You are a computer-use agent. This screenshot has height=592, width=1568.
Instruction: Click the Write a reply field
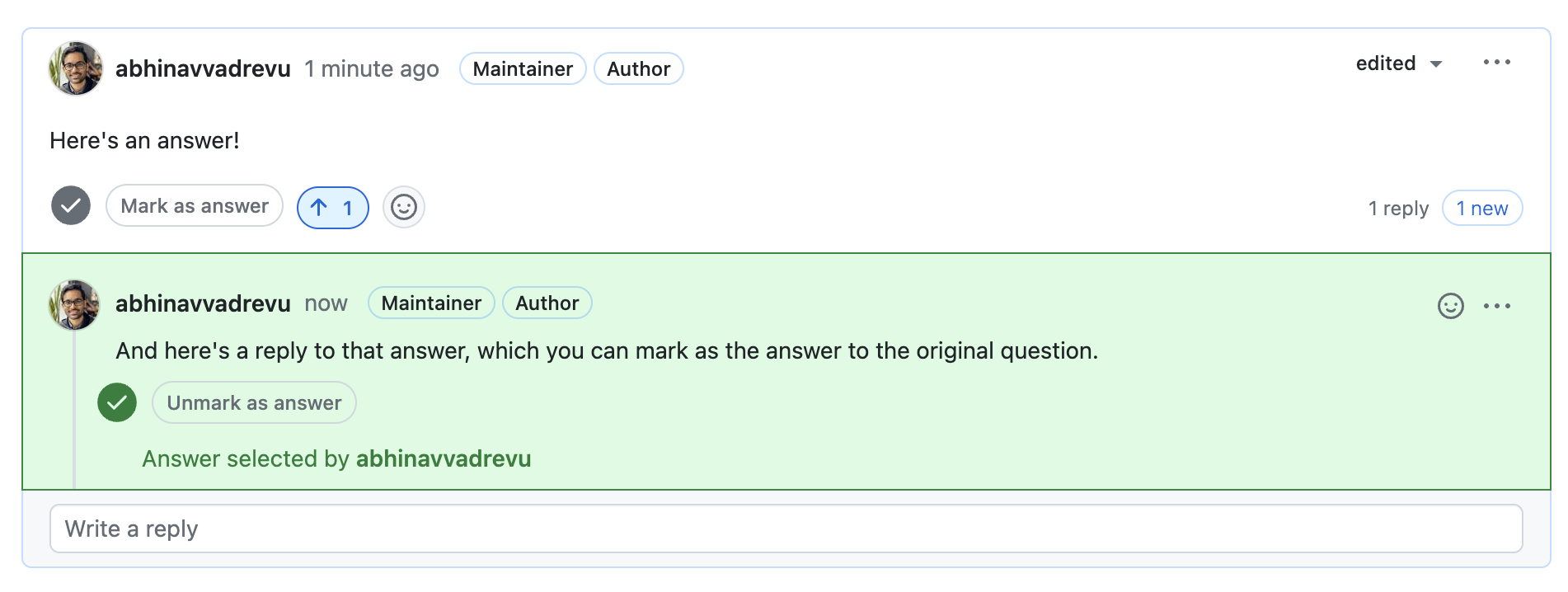tap(786, 529)
